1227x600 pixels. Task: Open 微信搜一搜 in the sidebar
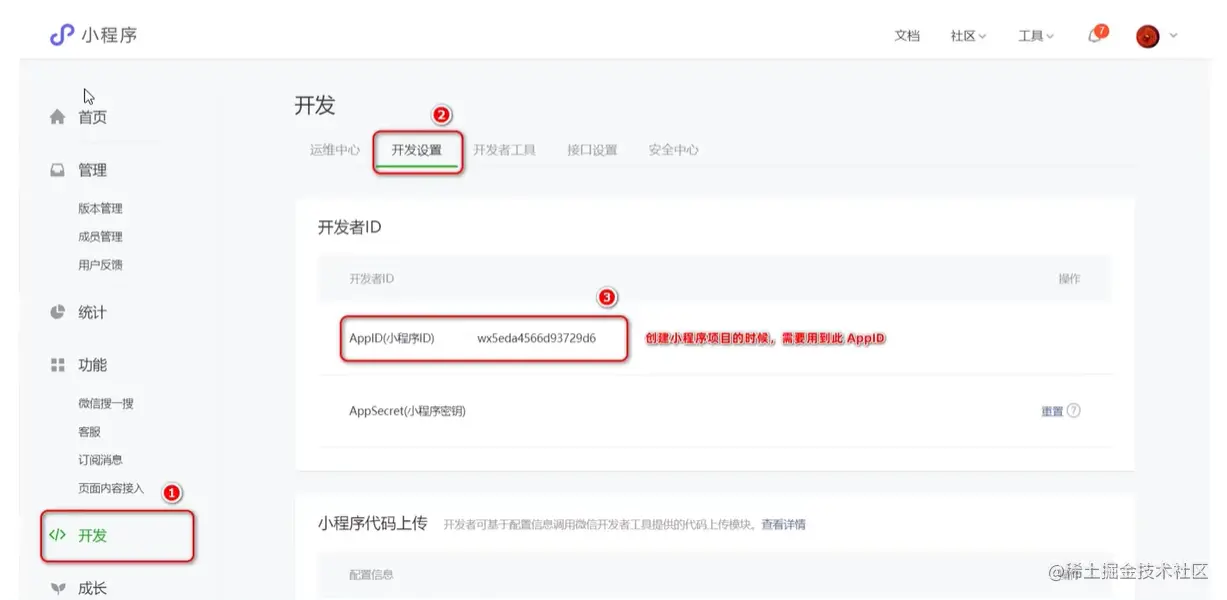[x=106, y=403]
